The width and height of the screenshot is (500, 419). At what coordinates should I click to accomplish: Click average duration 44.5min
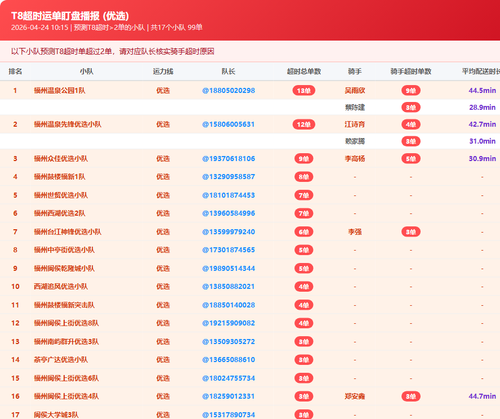pyautogui.click(x=482, y=90)
